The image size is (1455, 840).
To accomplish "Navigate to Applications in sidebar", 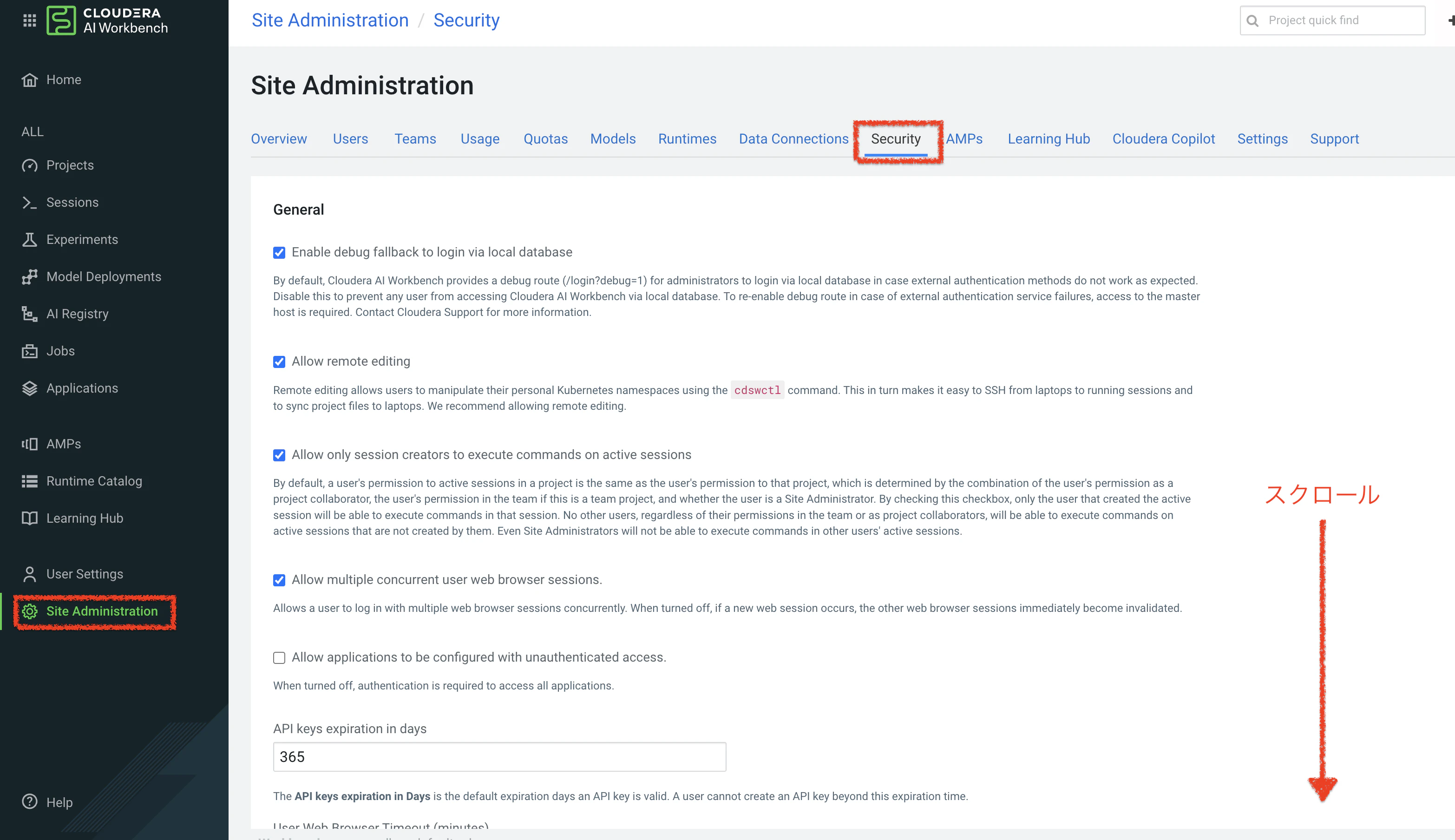I will point(82,387).
